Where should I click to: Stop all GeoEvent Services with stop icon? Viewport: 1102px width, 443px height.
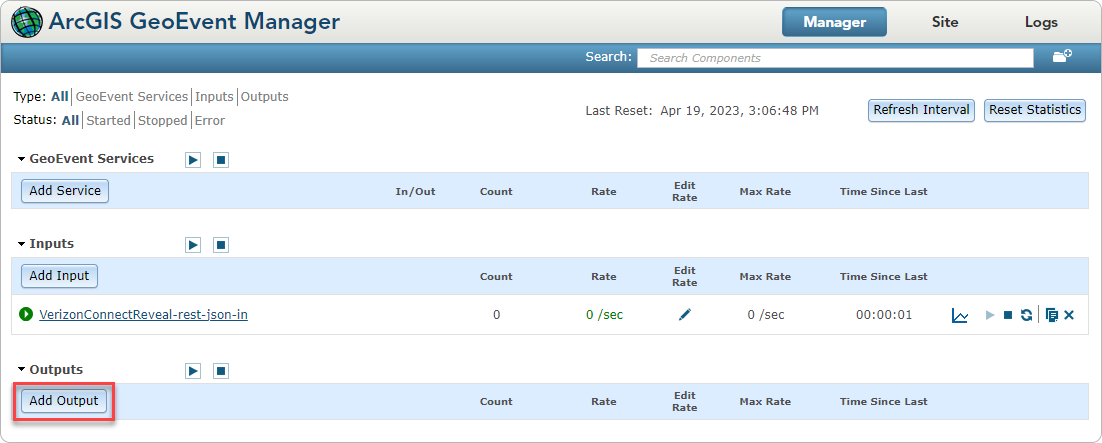[x=221, y=160]
